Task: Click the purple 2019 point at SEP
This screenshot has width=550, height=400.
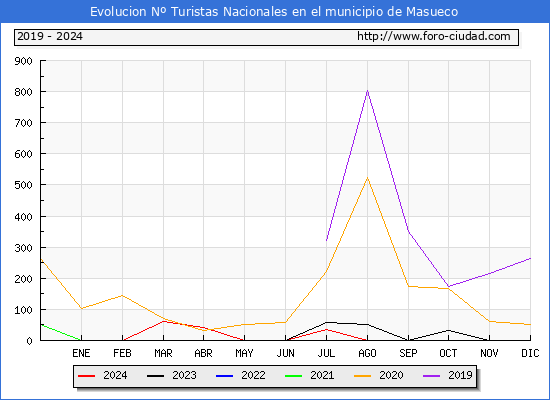Action: tap(408, 232)
